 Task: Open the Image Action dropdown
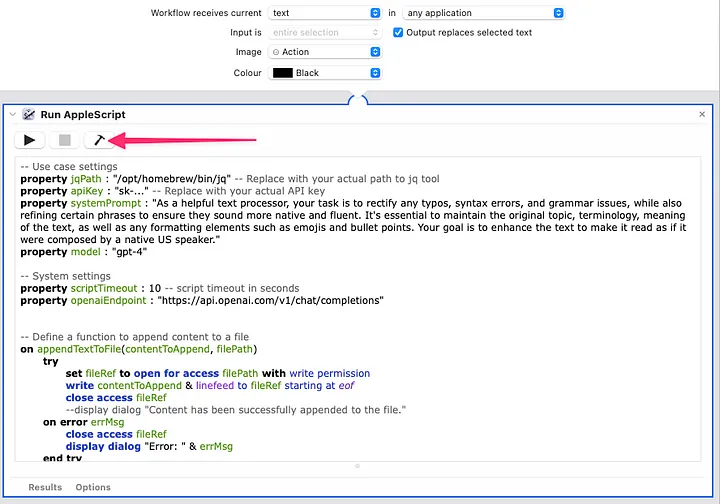(325, 52)
